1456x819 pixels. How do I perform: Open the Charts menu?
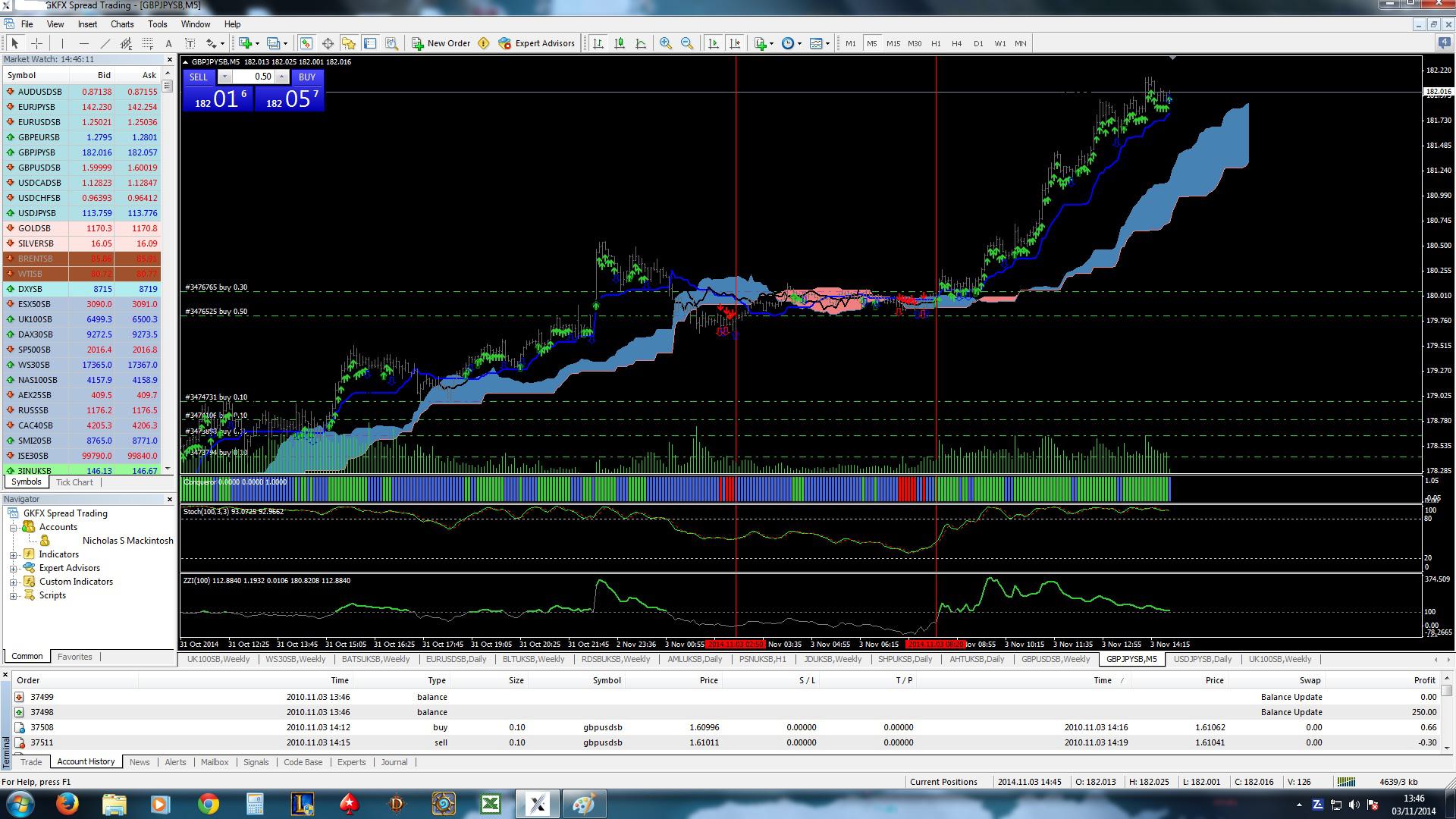click(121, 24)
